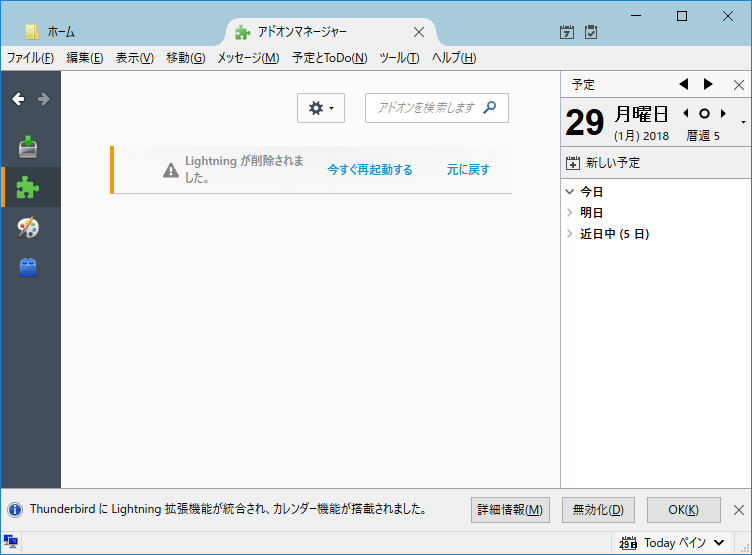Click the large date number 29
The height and width of the screenshot is (555, 752).
584,122
